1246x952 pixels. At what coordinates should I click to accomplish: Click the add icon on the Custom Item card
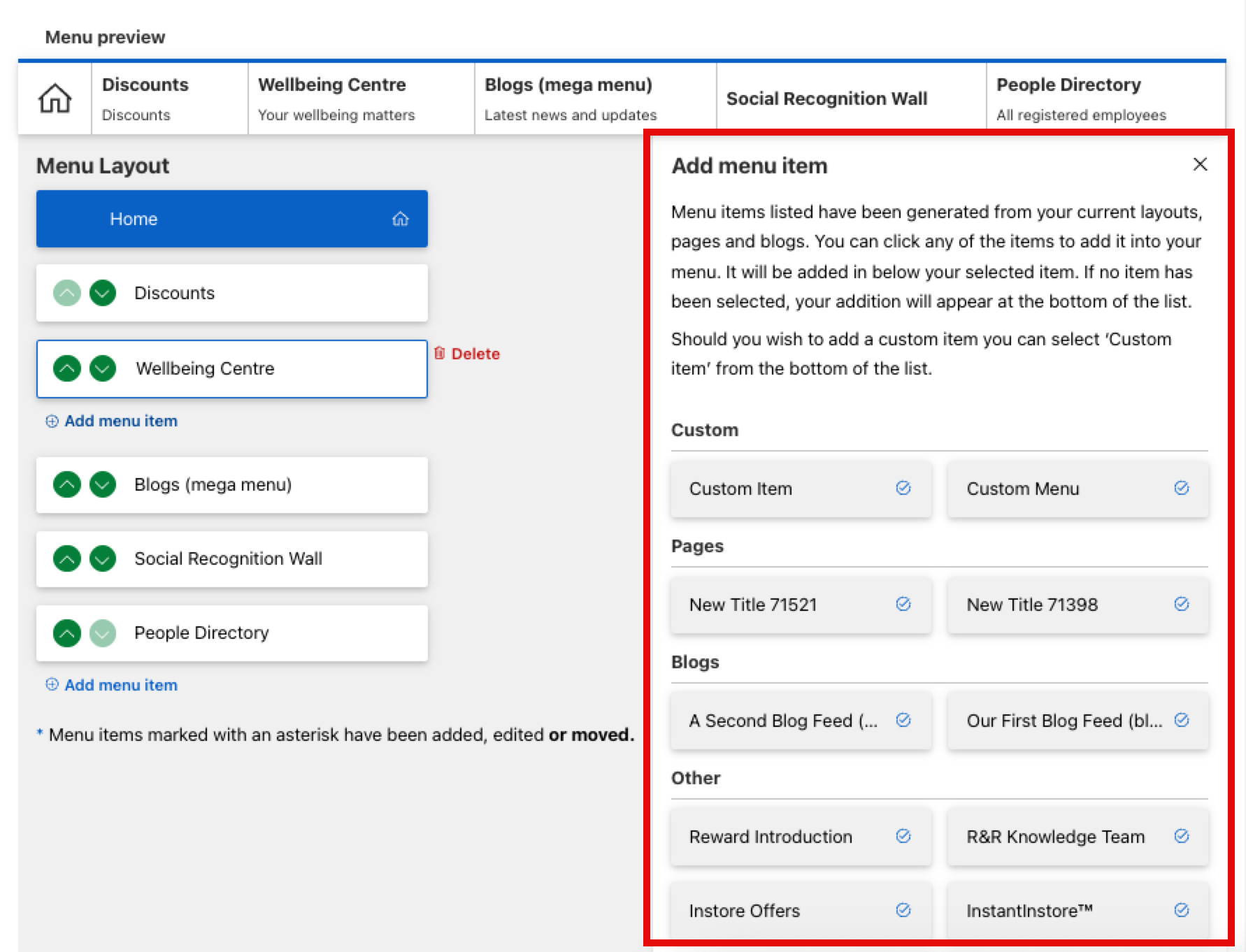click(x=903, y=489)
